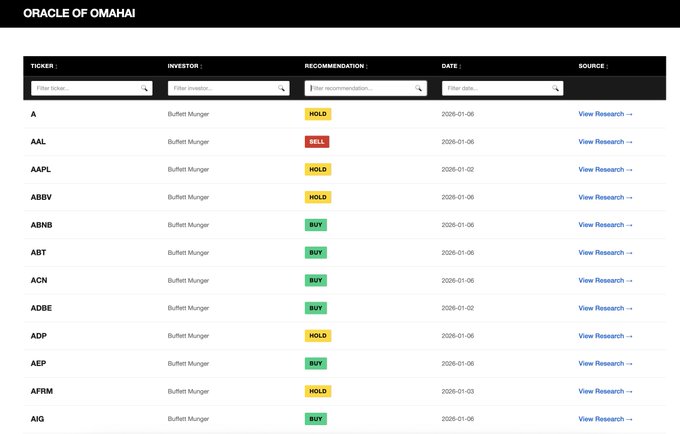This screenshot has height=434, width=680.
Task: Open View Research link for AAL
Action: [605, 142]
